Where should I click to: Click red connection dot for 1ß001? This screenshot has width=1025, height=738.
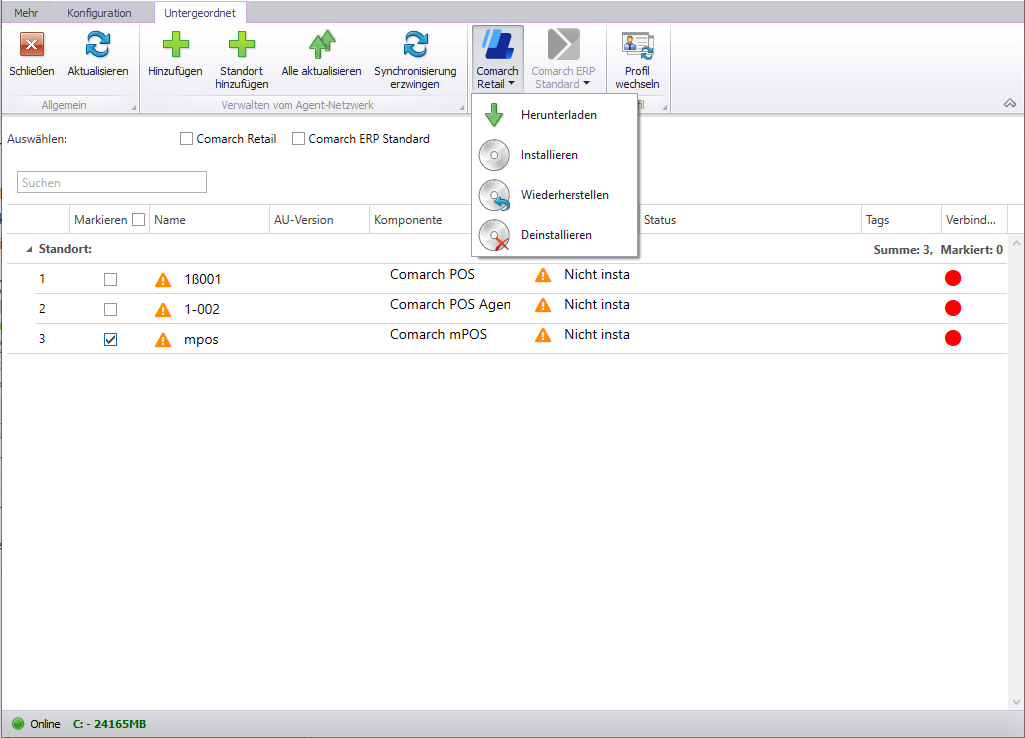tap(953, 278)
